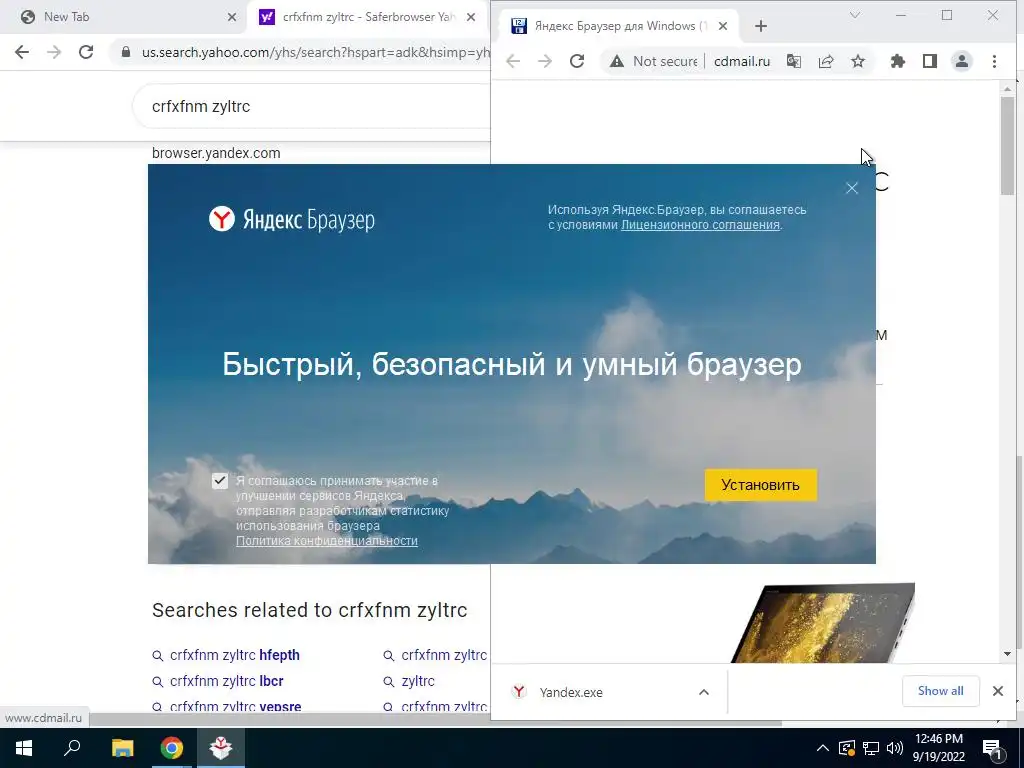The image size is (1024, 768).
Task: Toggle the side panel icon
Action: 930,61
